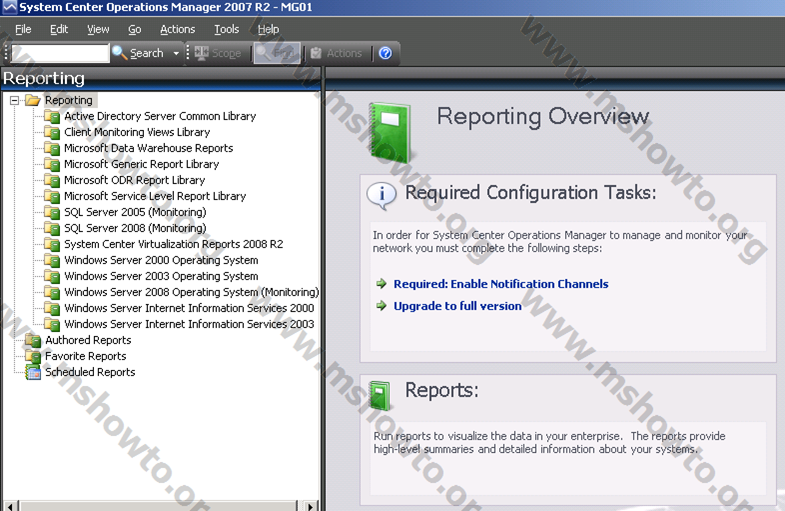Click Required: Enable Notification Channels link

pyautogui.click(x=501, y=284)
